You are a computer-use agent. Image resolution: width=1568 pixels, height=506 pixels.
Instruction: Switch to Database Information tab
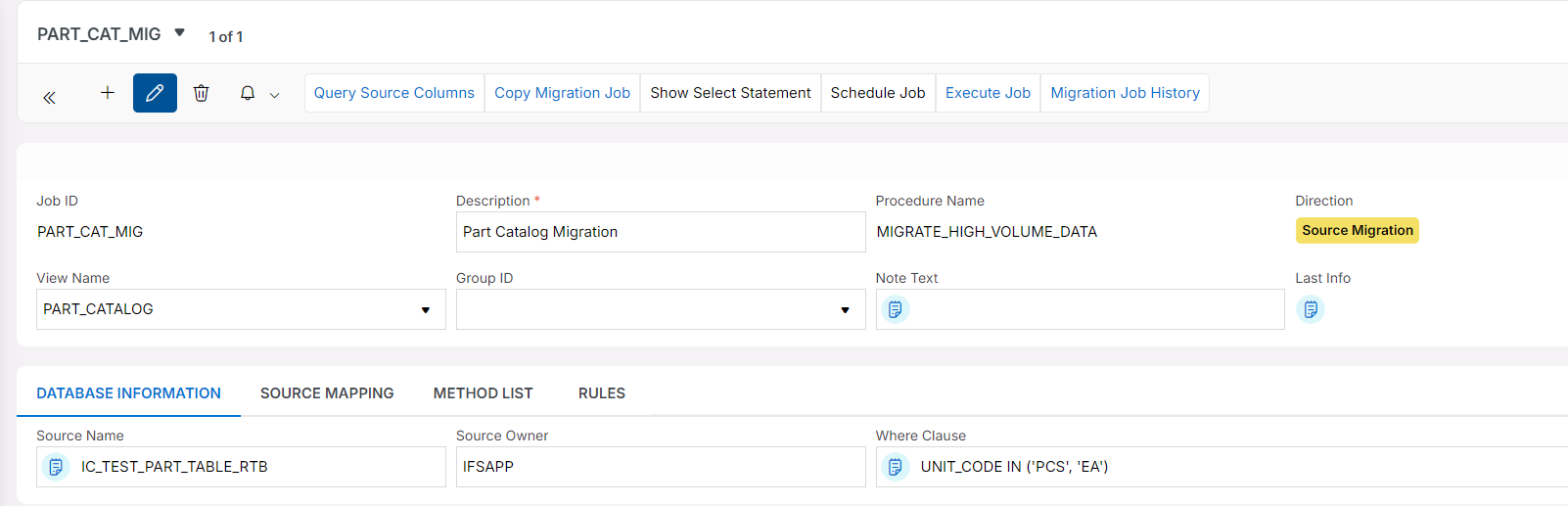click(128, 393)
